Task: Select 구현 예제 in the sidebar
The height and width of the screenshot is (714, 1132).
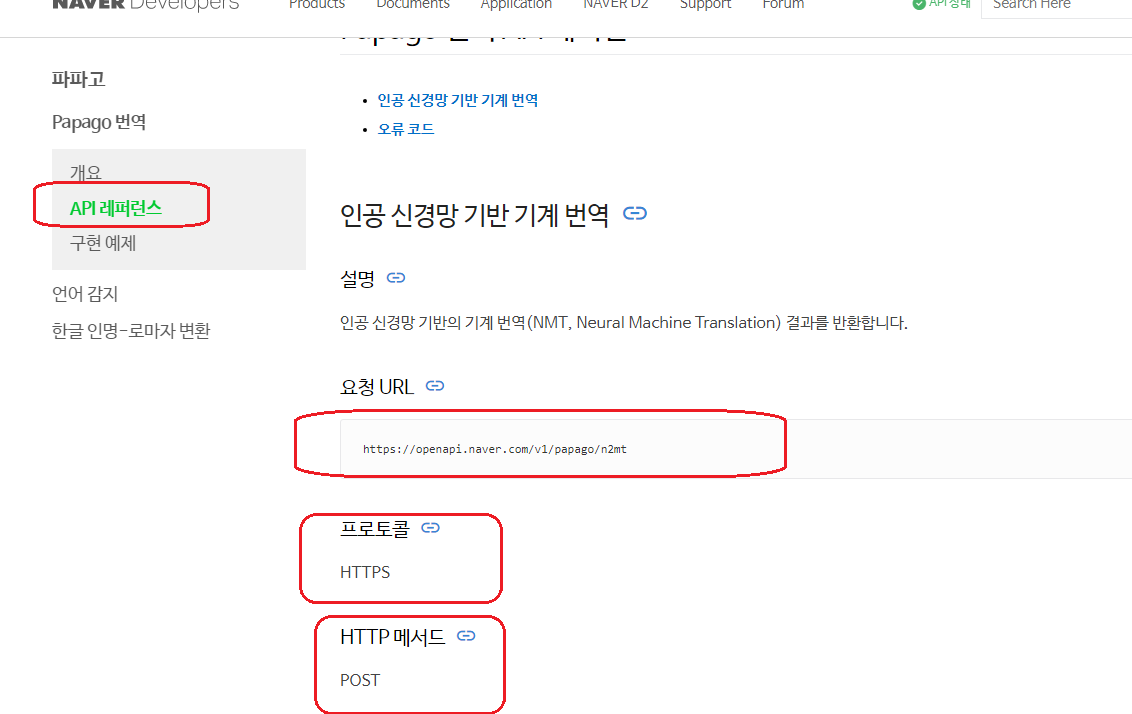Action: point(103,243)
